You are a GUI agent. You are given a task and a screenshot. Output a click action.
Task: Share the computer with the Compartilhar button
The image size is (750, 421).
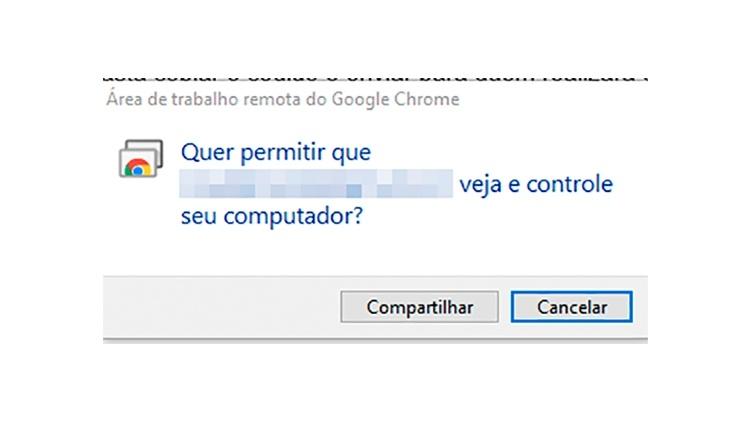[419, 307]
